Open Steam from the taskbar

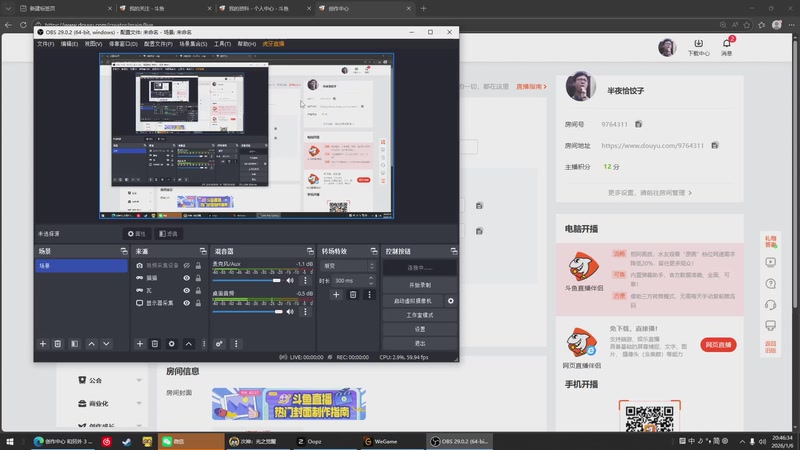click(x=127, y=441)
